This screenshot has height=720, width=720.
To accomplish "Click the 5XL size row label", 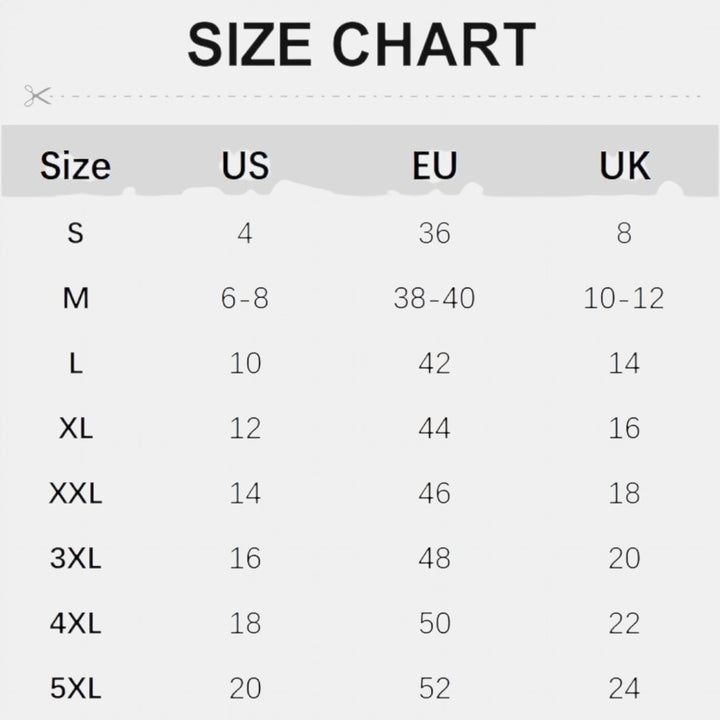I will tap(76, 688).
